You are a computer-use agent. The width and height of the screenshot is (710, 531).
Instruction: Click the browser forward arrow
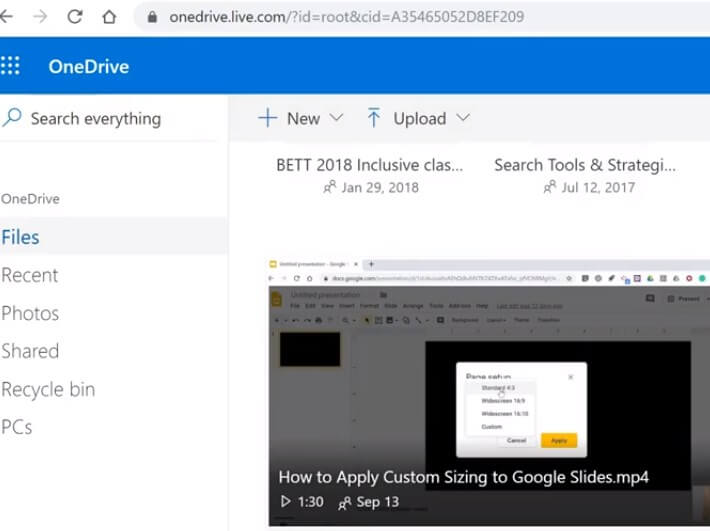pyautogui.click(x=40, y=17)
